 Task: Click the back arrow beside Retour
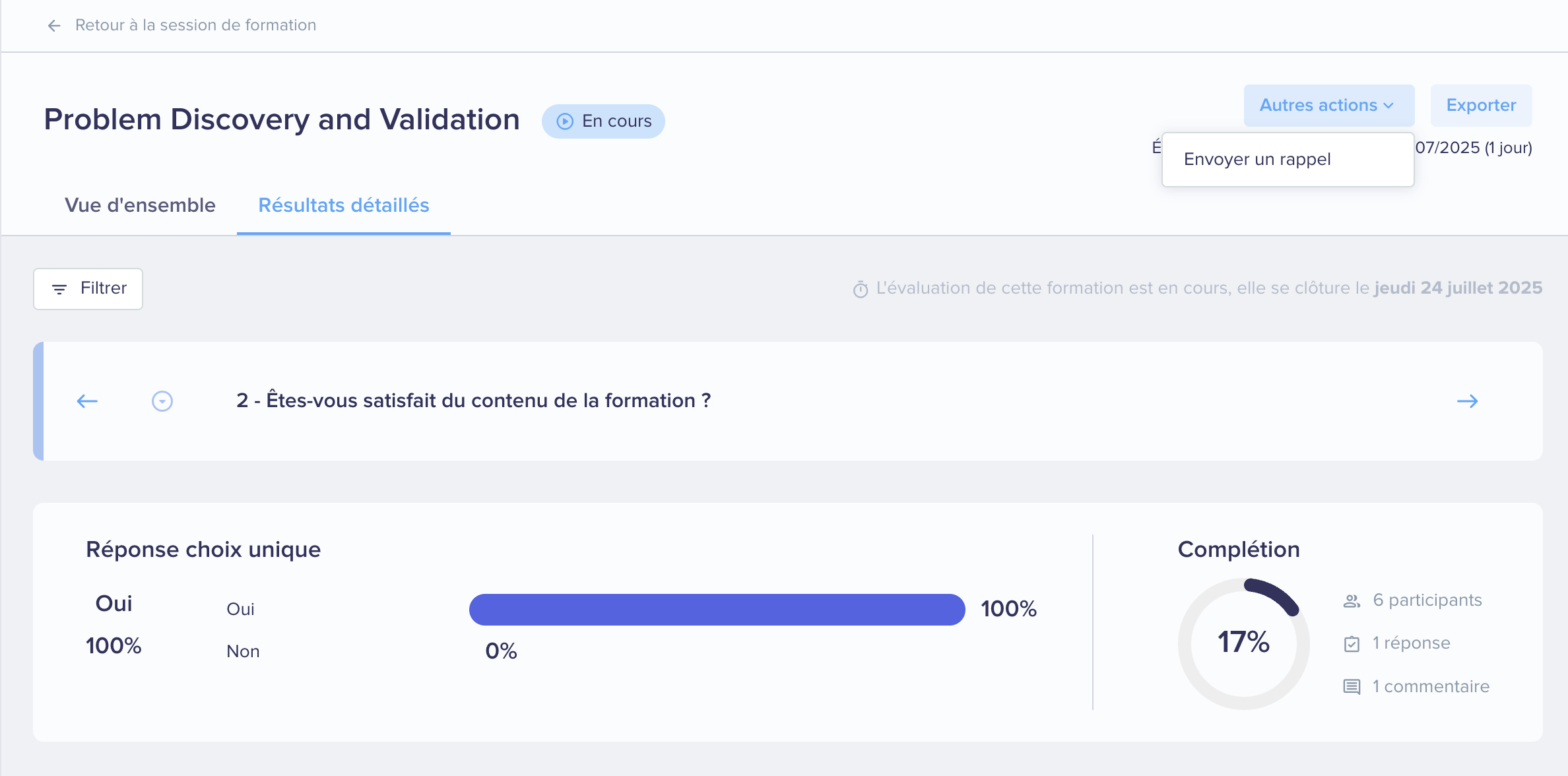pyautogui.click(x=54, y=26)
